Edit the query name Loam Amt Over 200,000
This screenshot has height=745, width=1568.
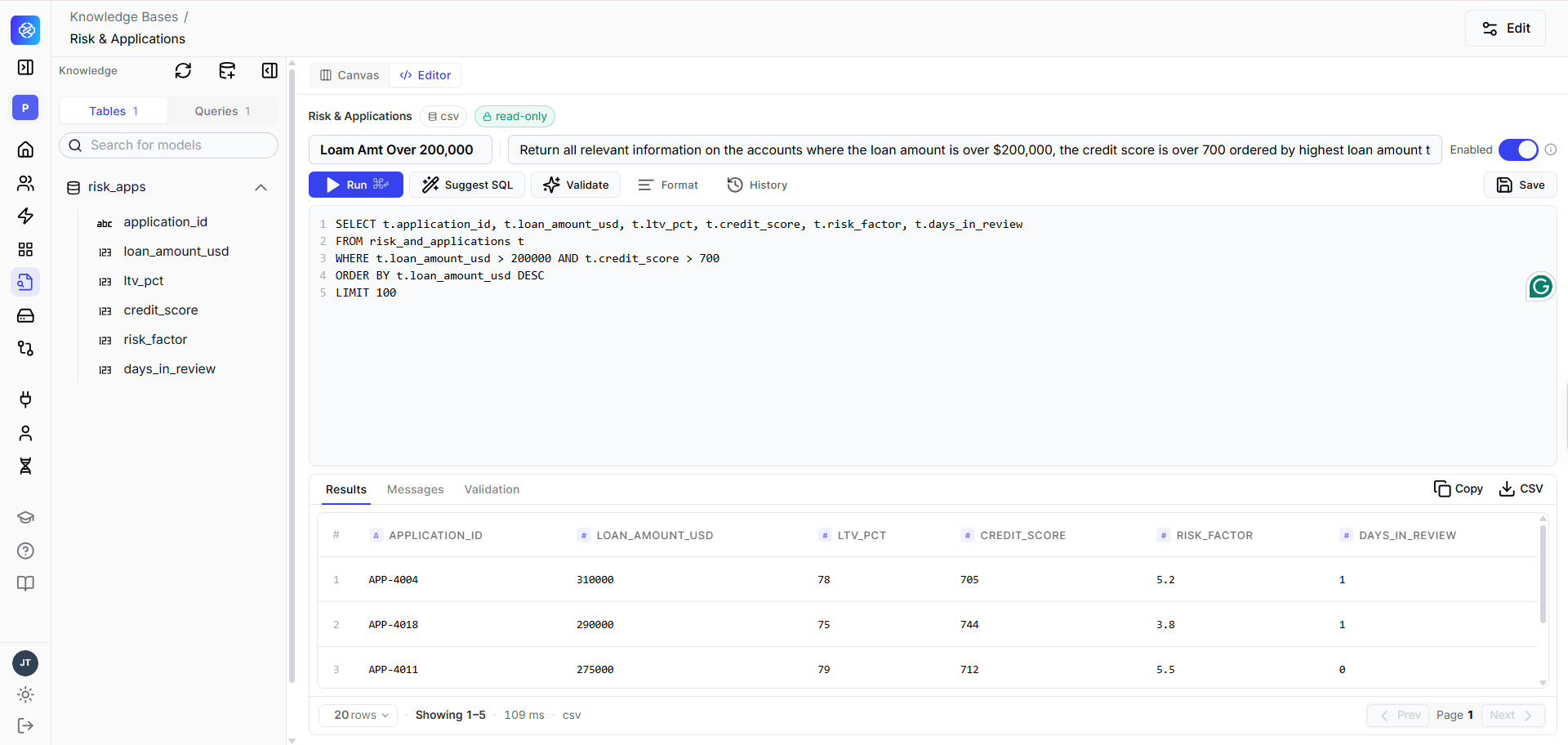(400, 149)
